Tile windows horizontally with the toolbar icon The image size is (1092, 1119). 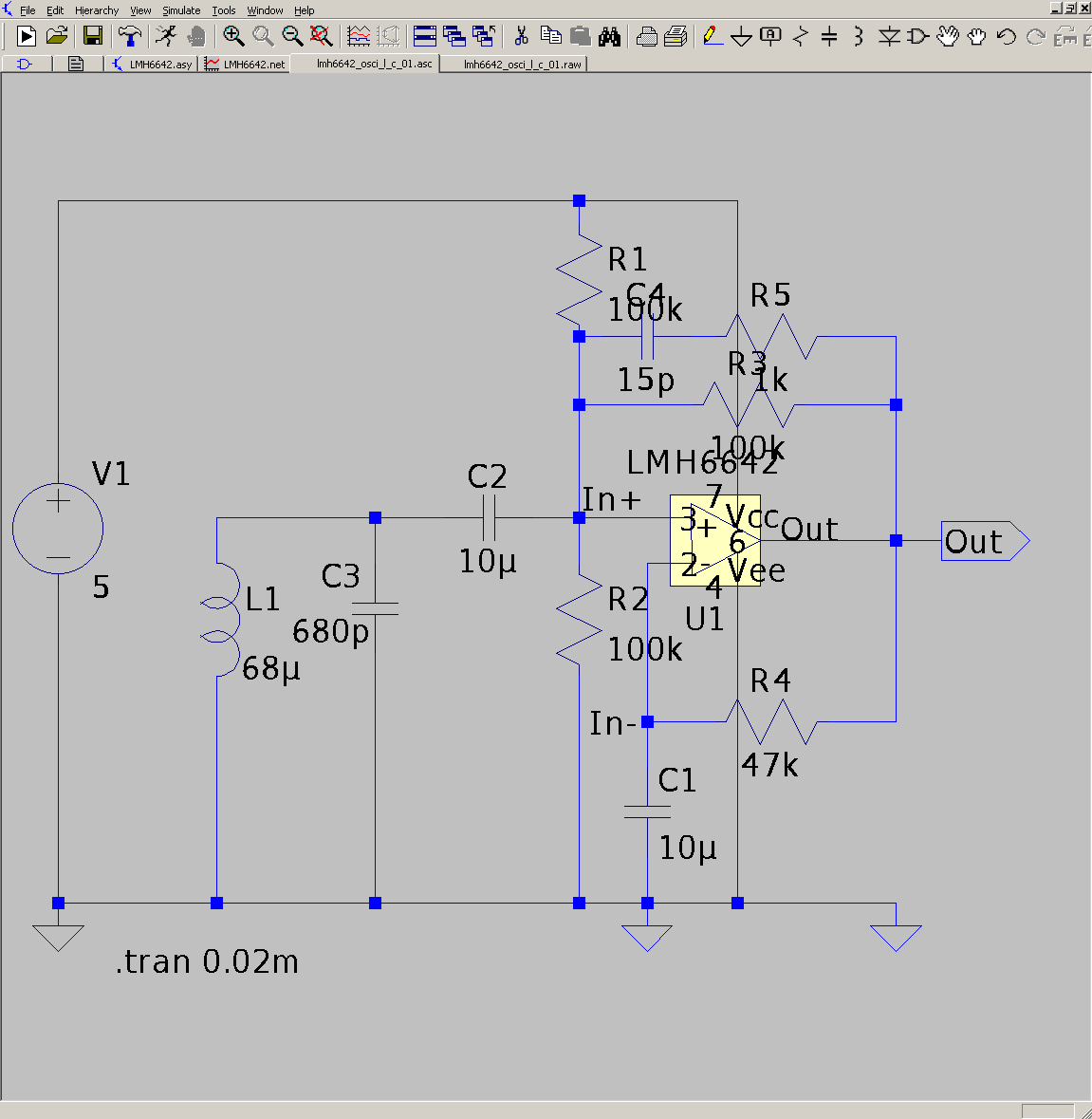[425, 36]
